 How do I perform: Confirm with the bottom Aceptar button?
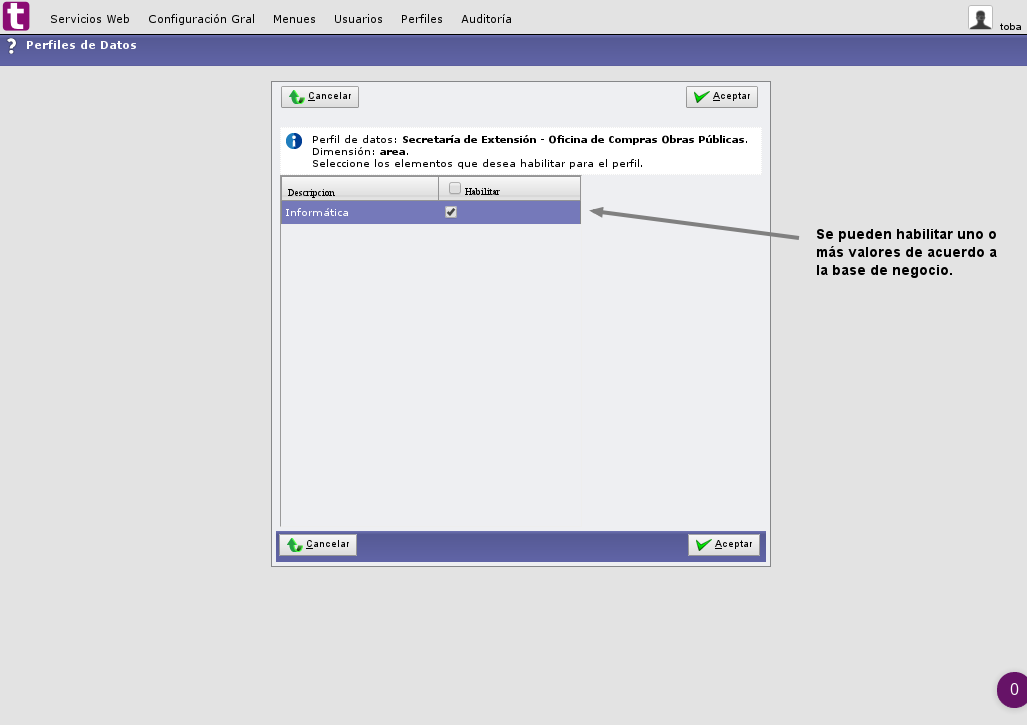pos(724,545)
